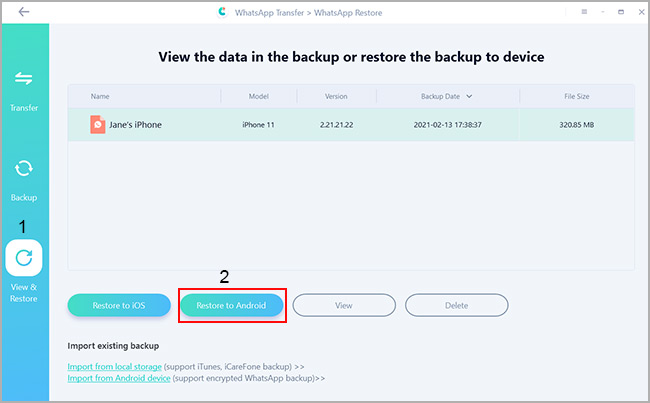This screenshot has height=403, width=650.
Task: Open the Transfer section in sidebar
Action: click(24, 87)
